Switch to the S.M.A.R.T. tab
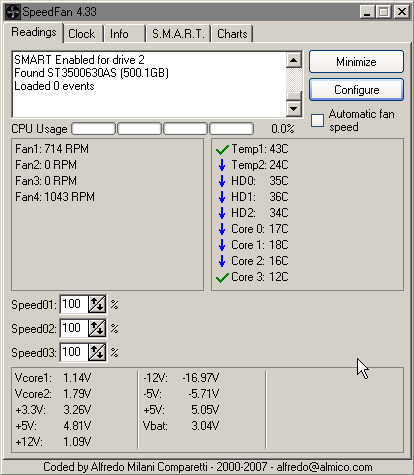 tap(178, 34)
